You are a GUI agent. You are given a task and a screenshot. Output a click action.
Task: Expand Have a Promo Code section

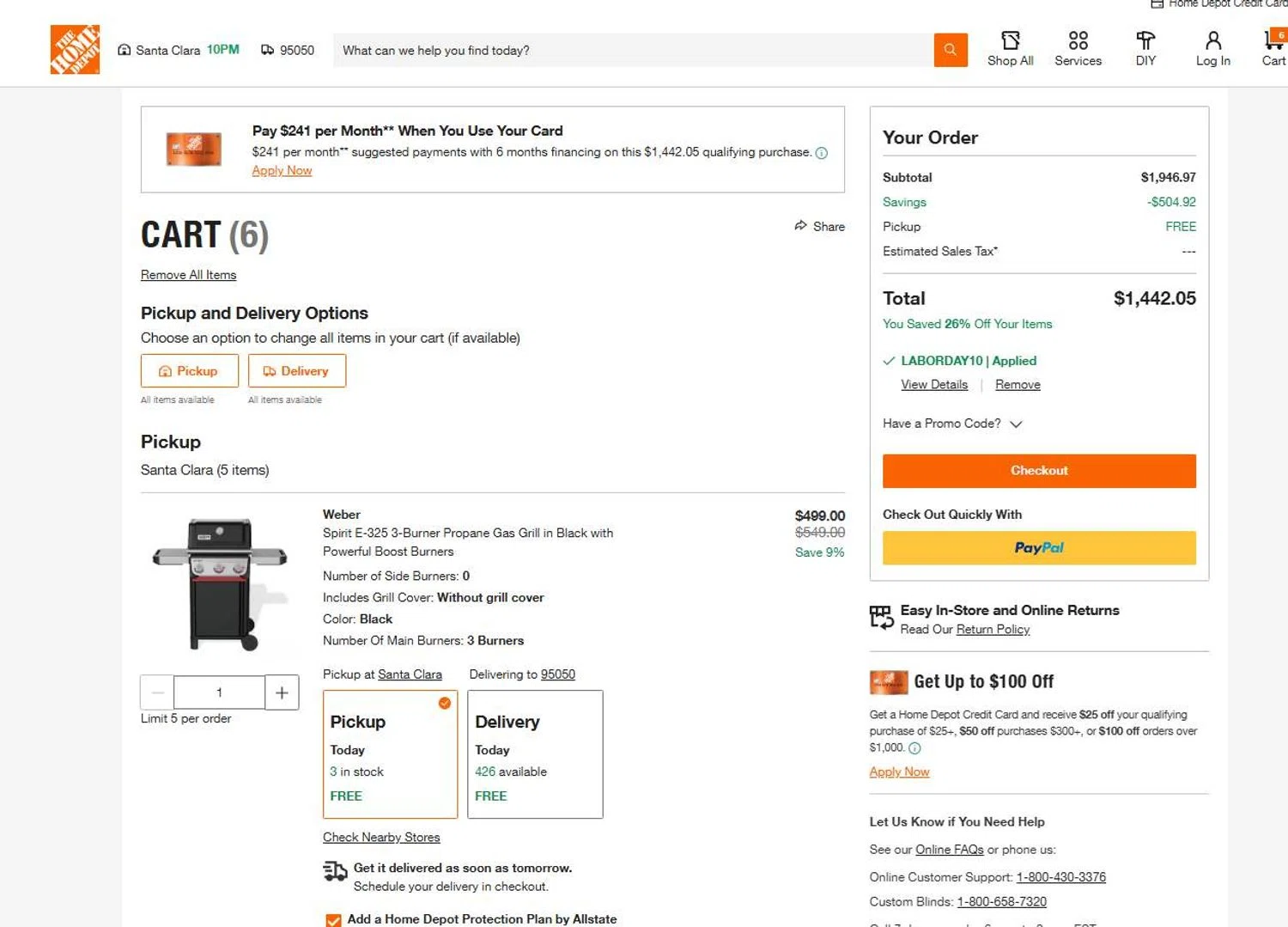click(952, 424)
